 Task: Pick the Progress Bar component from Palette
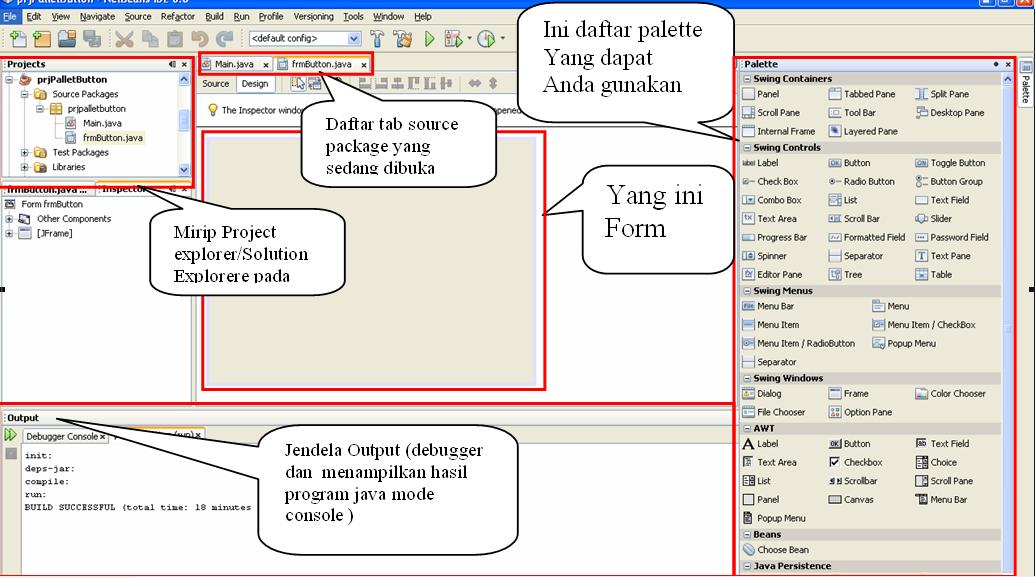(x=774, y=237)
